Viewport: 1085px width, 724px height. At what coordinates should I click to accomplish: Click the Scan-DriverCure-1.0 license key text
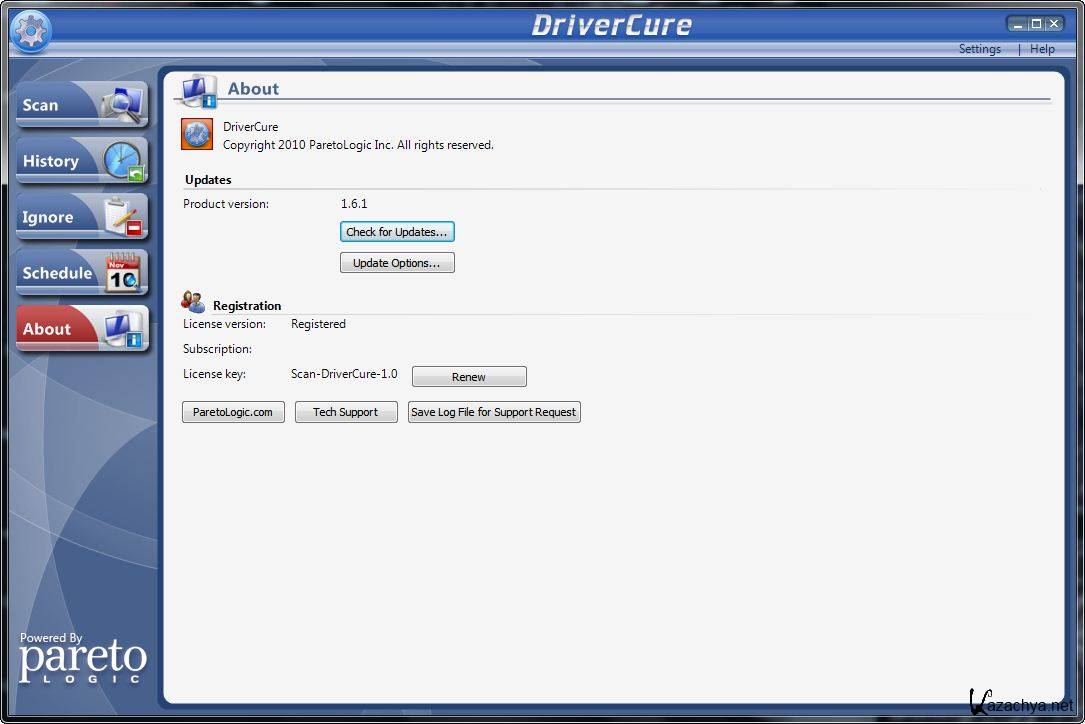pos(344,374)
